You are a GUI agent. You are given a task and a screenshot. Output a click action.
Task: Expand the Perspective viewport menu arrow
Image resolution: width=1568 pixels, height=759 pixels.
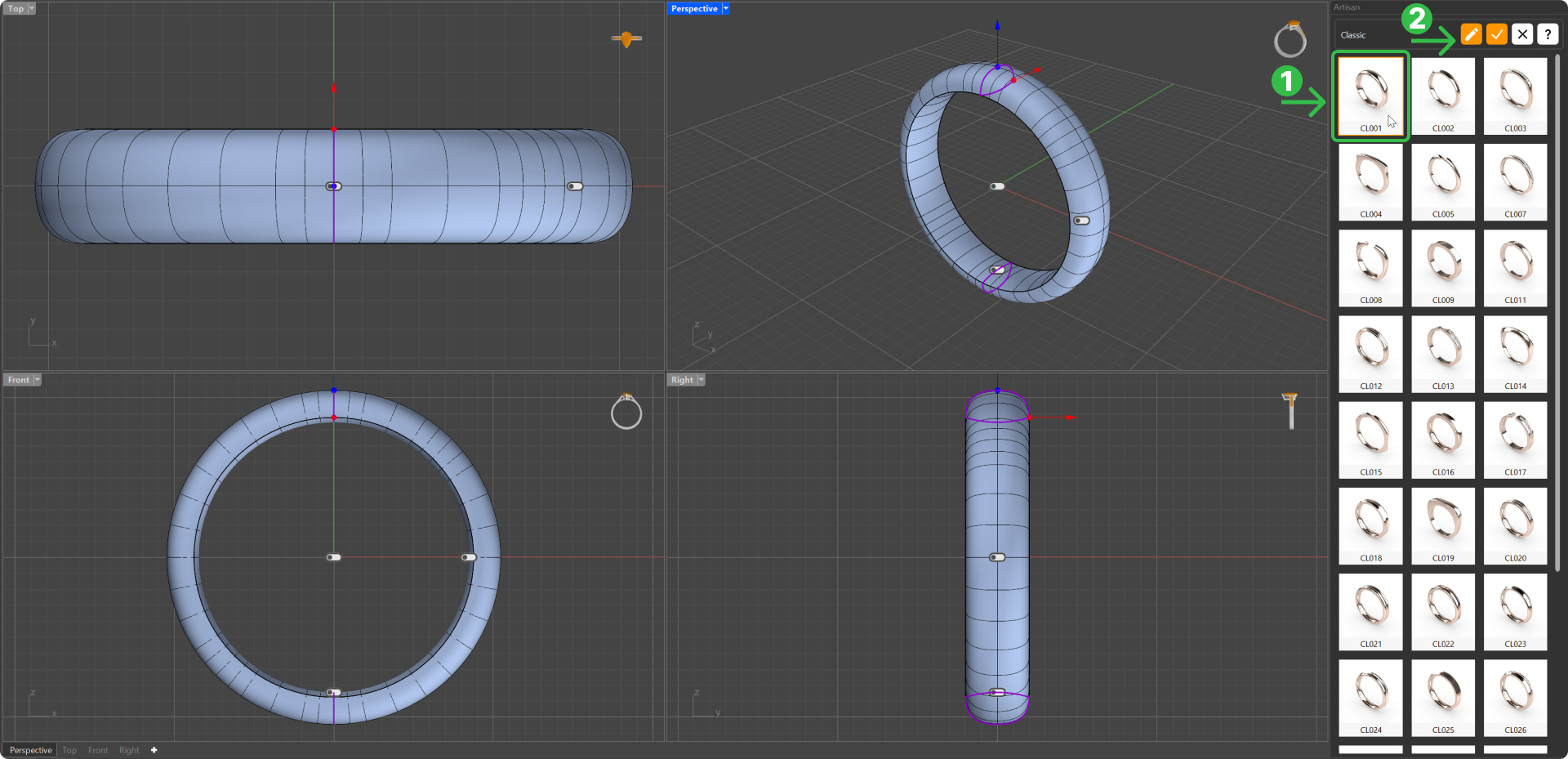click(725, 8)
